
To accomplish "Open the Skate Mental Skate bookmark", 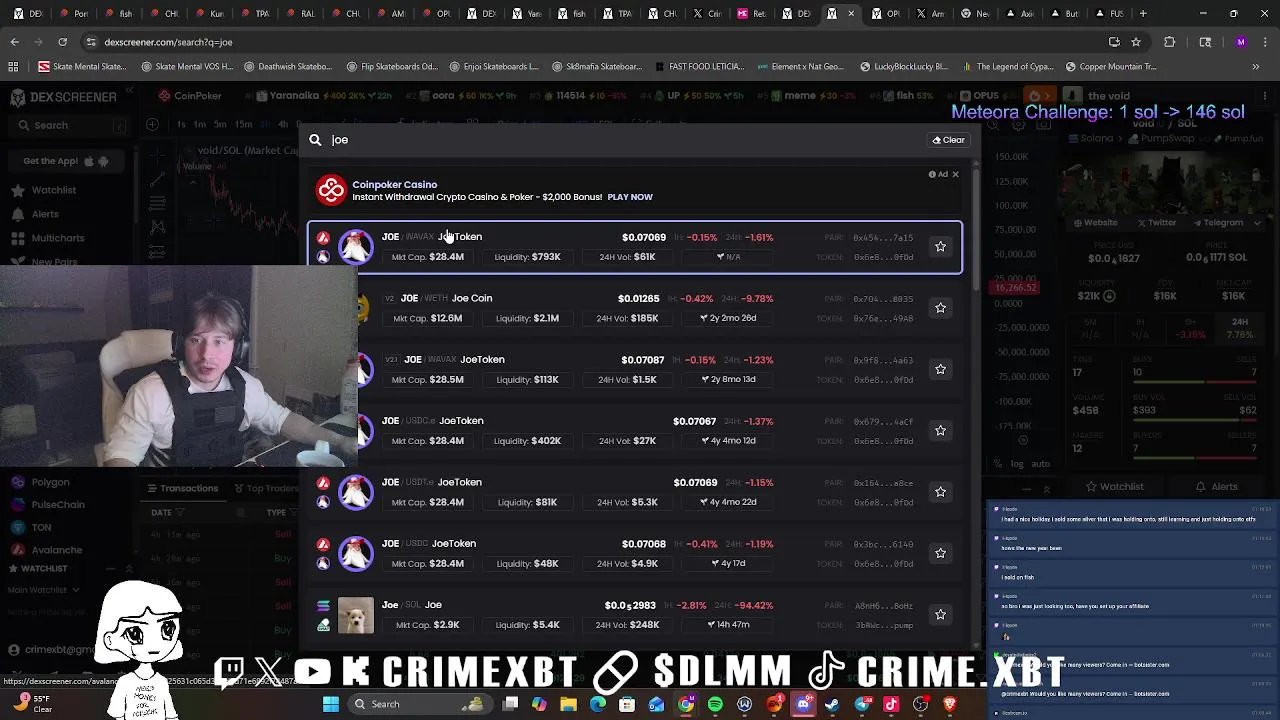I will 82,67.
